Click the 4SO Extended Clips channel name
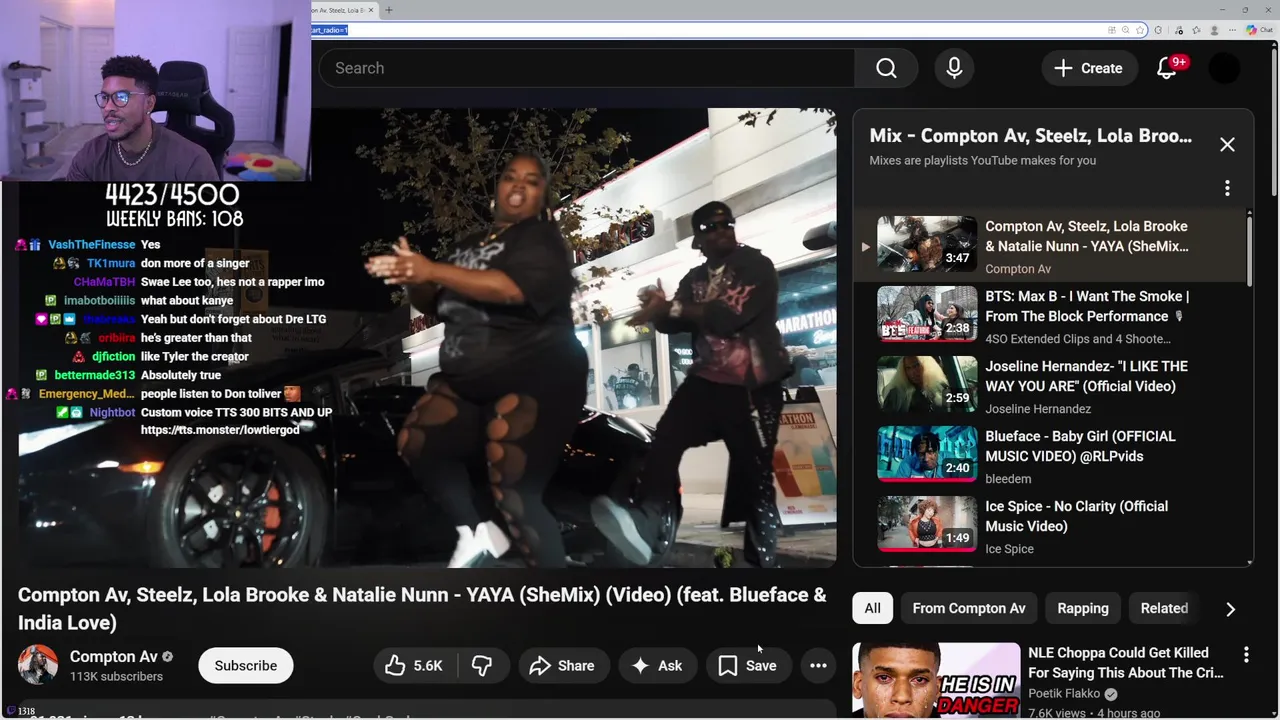 point(1077,339)
